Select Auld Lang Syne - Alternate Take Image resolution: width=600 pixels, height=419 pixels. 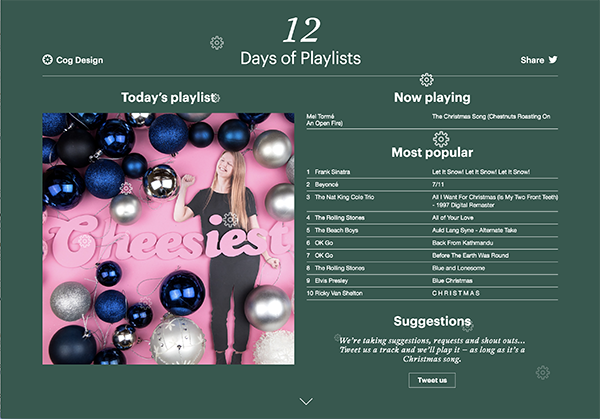pos(474,230)
